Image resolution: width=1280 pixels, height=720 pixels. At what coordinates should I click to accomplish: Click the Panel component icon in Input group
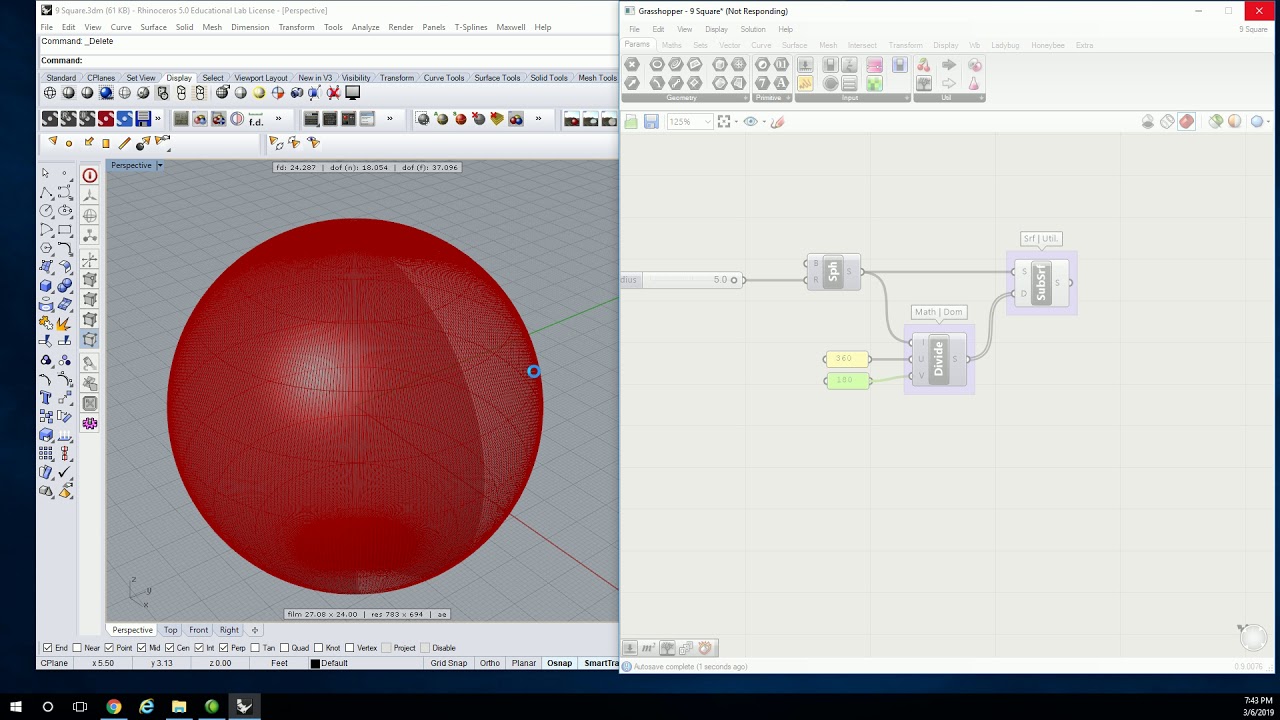[x=805, y=83]
